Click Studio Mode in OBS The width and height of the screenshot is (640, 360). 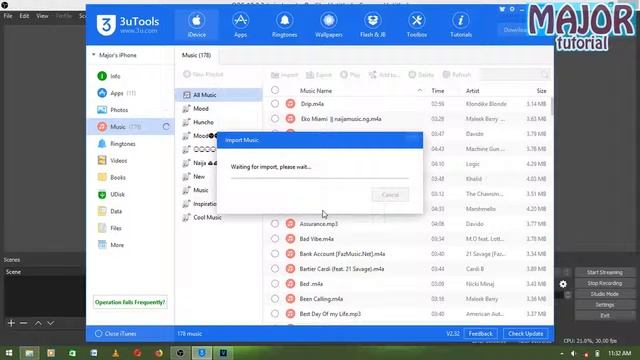click(x=604, y=294)
